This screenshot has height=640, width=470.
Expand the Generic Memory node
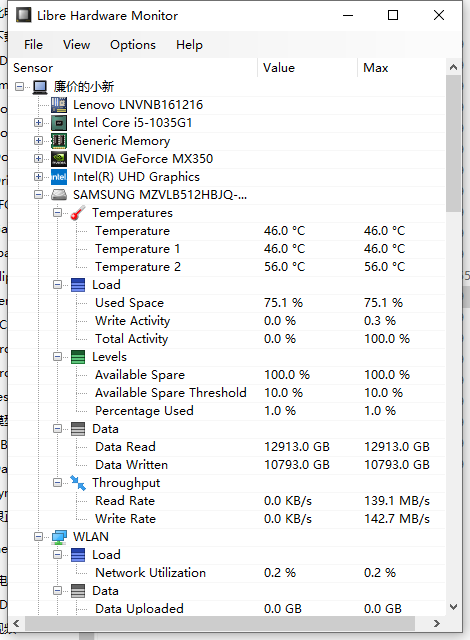click(38, 140)
